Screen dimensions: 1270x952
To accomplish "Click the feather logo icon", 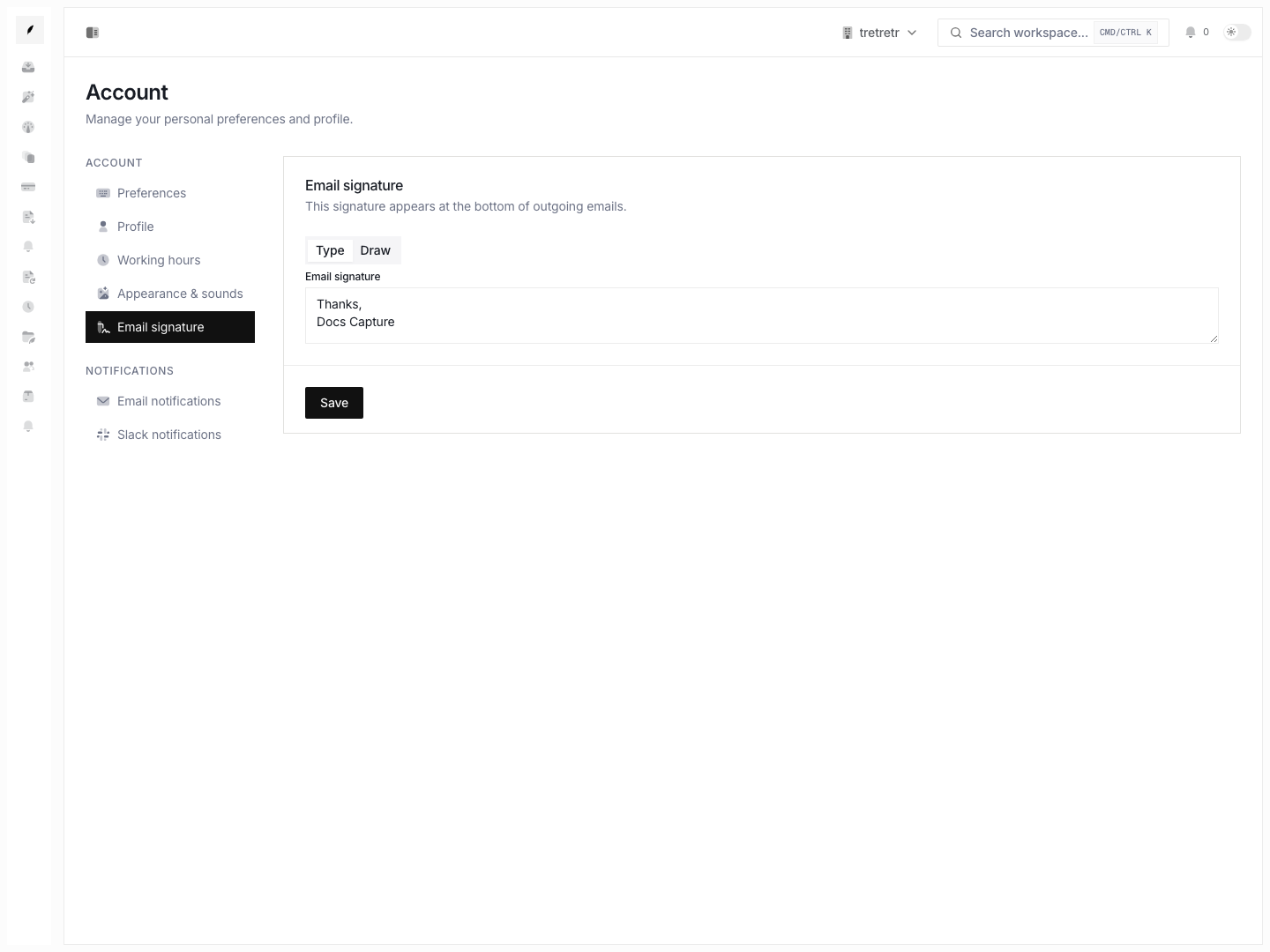I will point(30,30).
